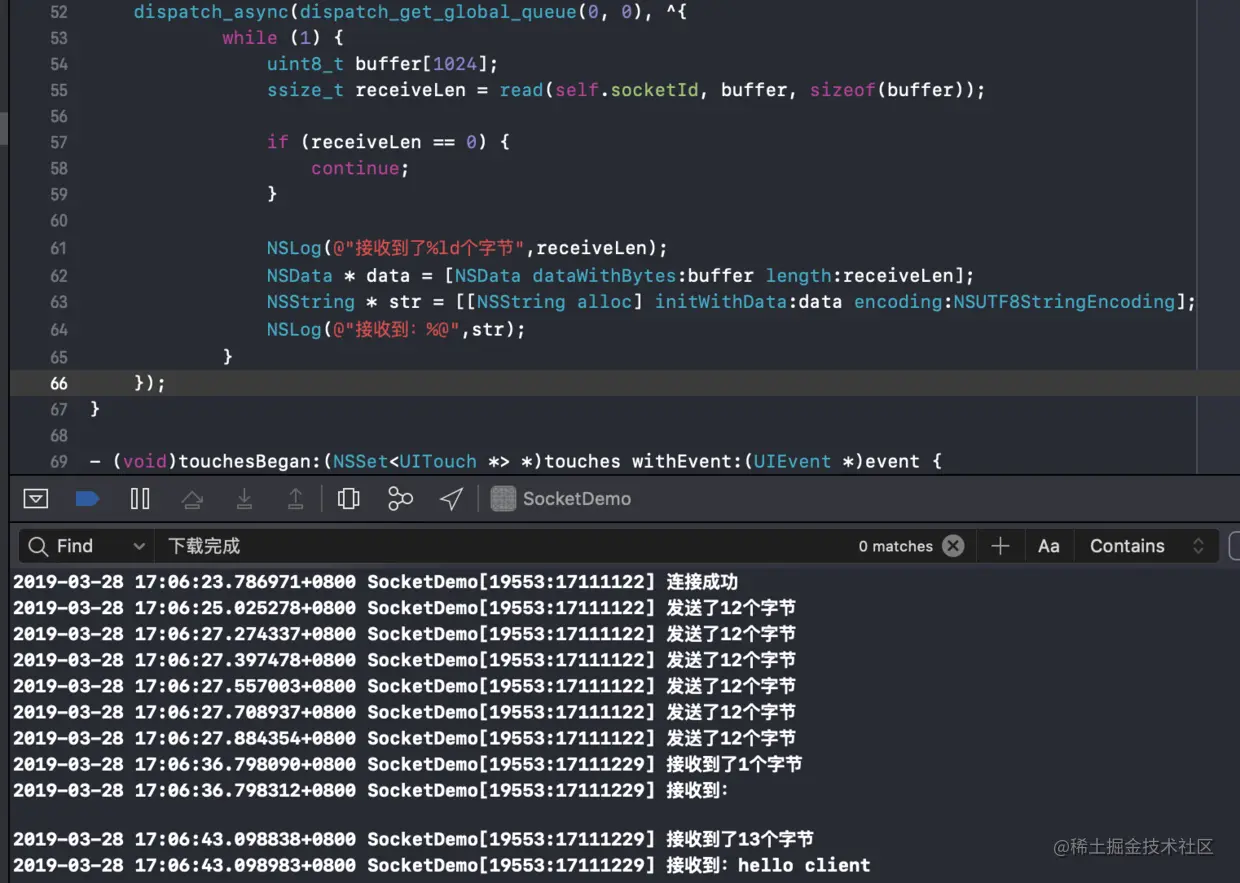Click the SocketDemo app icon in debug bar

click(x=503, y=498)
